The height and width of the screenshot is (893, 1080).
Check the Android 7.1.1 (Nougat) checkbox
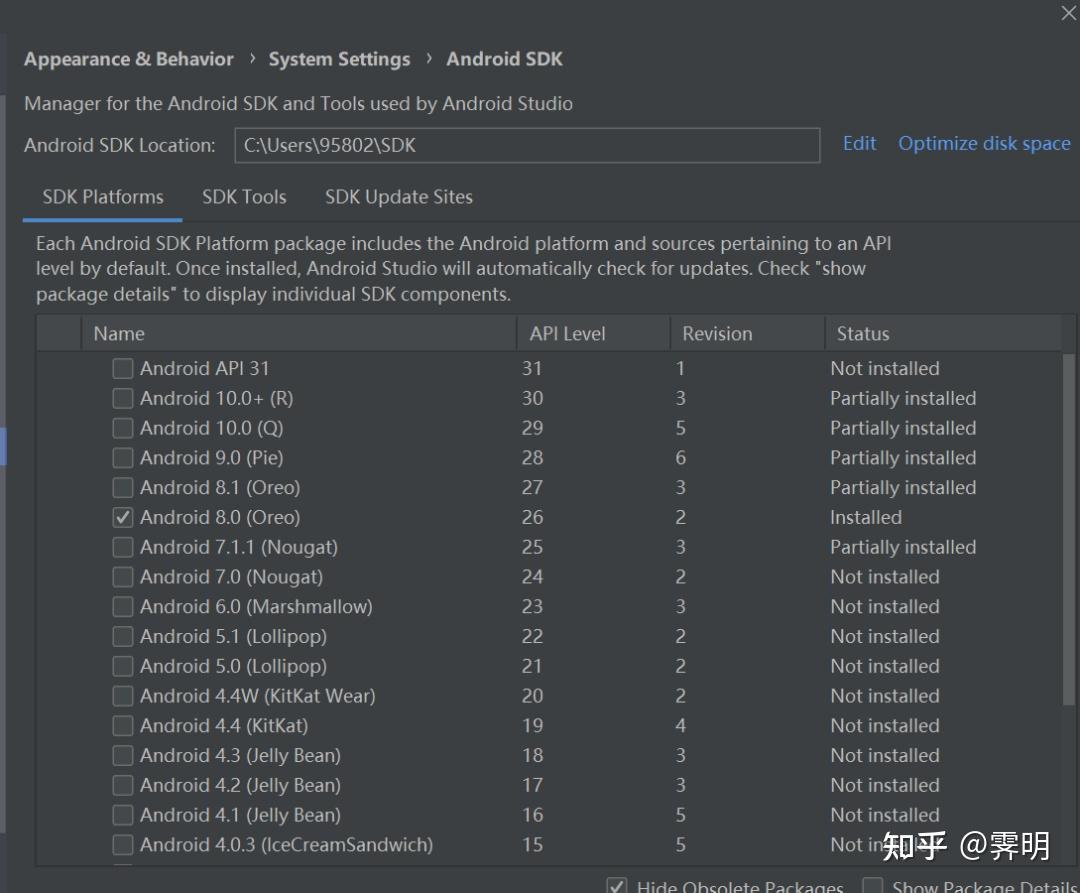click(x=123, y=547)
